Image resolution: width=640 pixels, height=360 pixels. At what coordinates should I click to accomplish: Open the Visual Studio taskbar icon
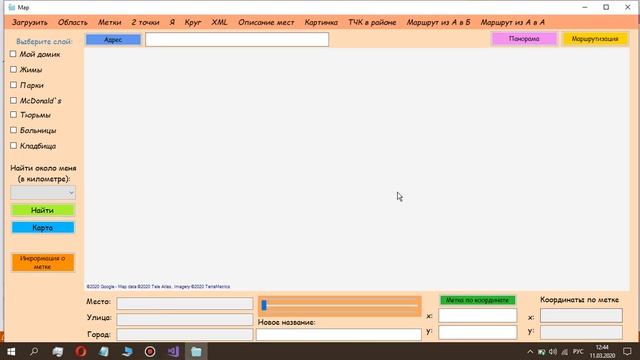coord(173,351)
